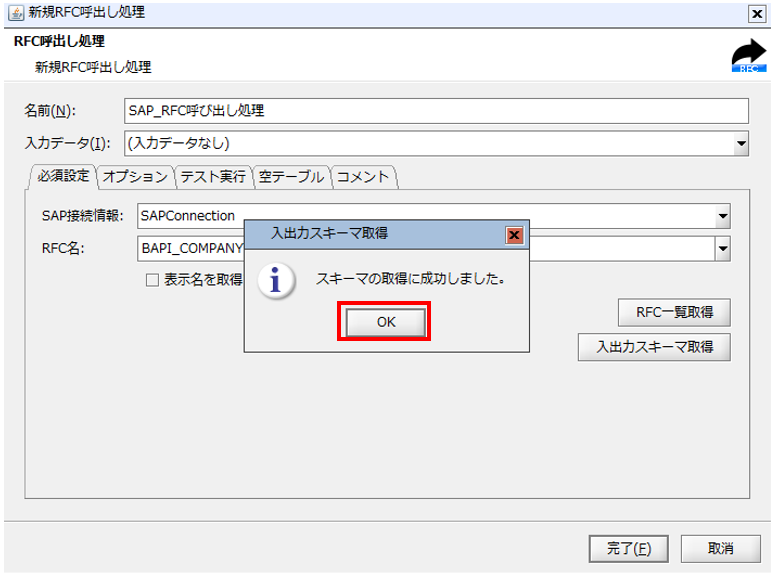The image size is (774, 577).
Task: Close the 新規RFC呼出し処理 window
Action: coord(757,13)
